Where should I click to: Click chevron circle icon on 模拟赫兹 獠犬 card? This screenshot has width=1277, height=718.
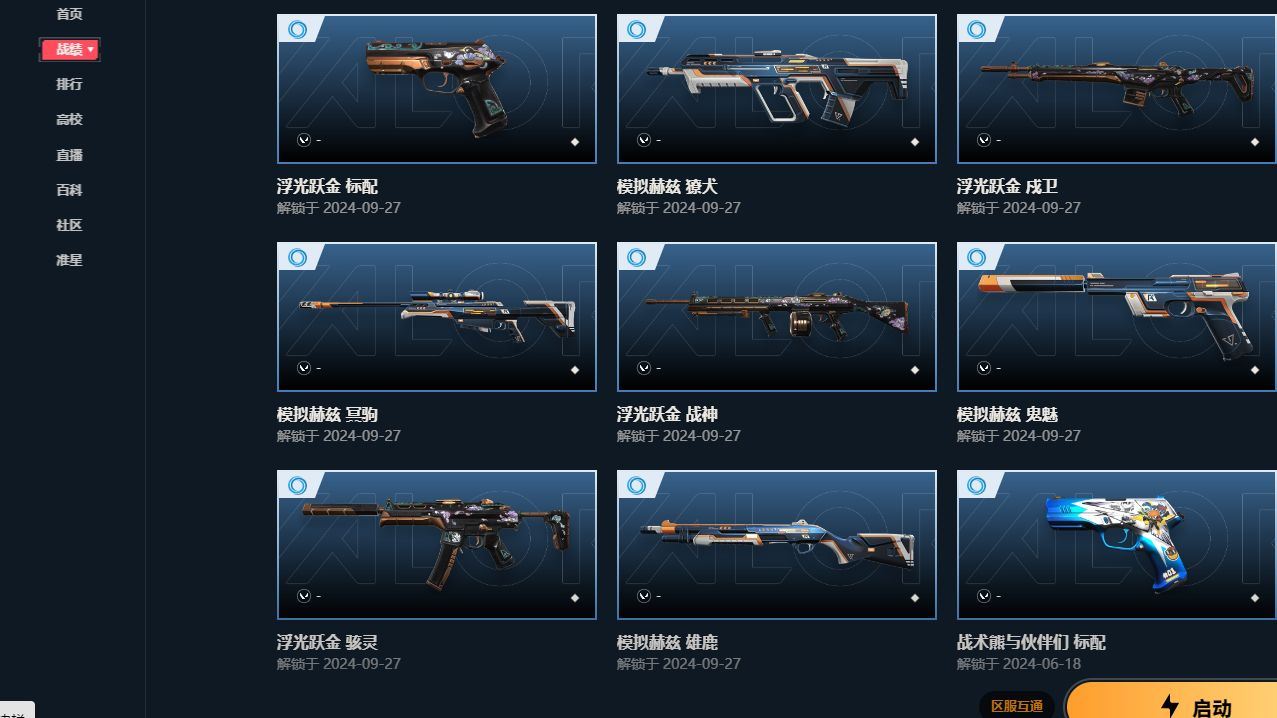(x=644, y=140)
